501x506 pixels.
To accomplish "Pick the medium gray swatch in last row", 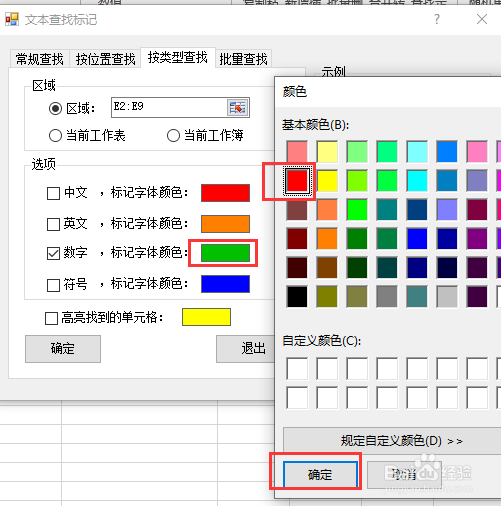I will 387,297.
